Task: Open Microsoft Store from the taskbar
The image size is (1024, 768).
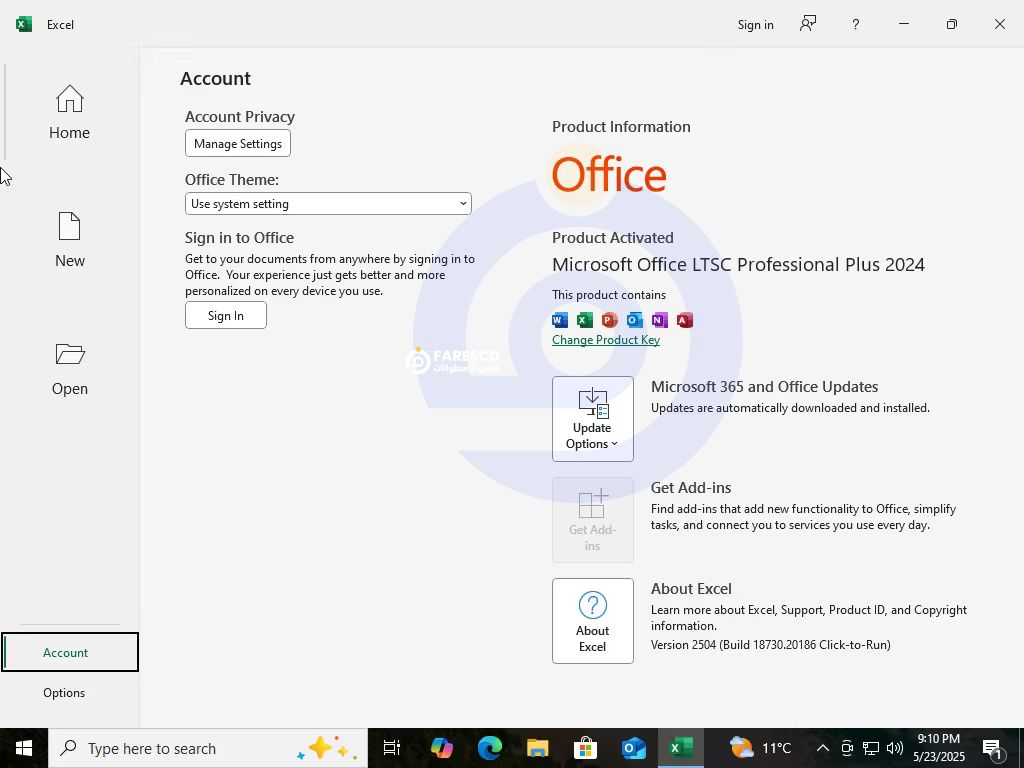Action: [x=585, y=748]
